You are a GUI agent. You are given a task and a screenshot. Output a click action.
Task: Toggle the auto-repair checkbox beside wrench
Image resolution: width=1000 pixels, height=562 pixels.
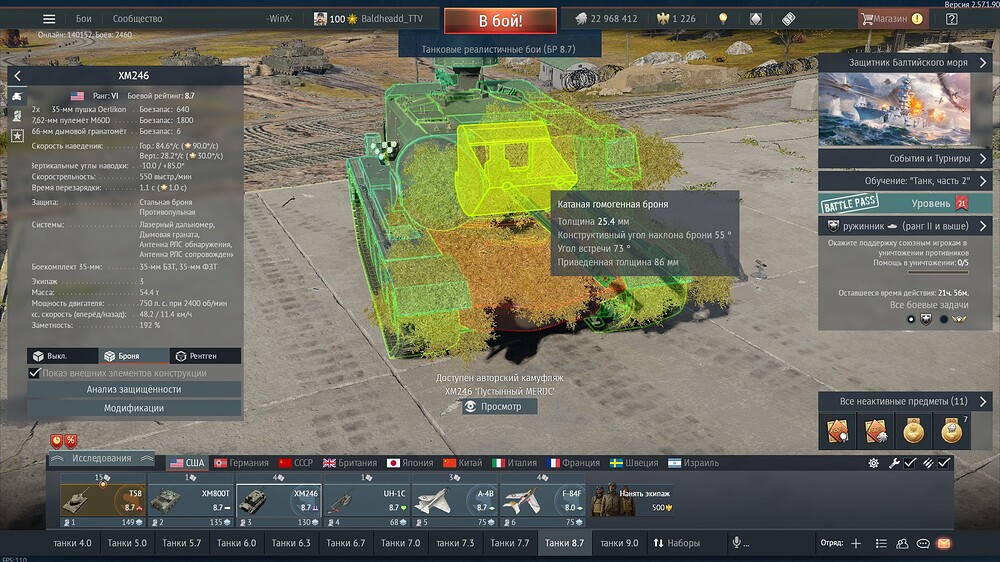point(909,463)
